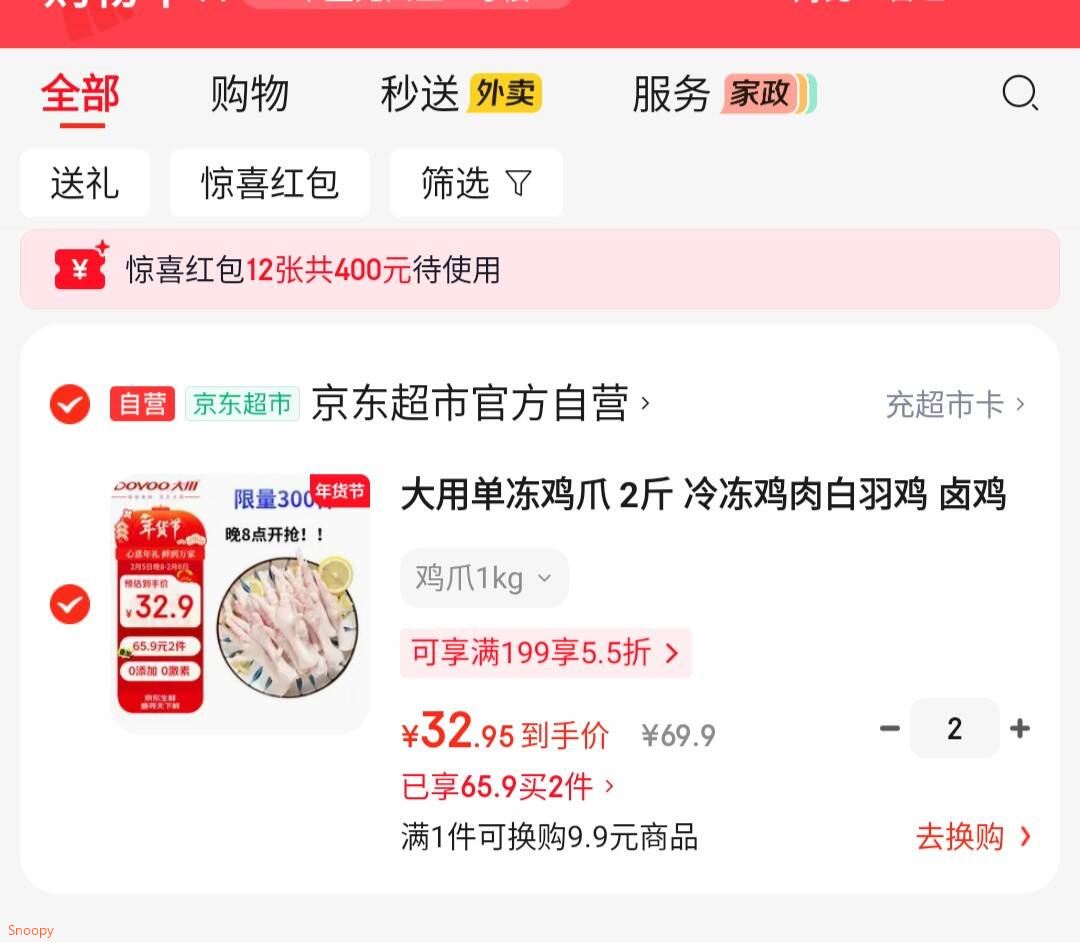Click the filter funnel icon

click(518, 183)
